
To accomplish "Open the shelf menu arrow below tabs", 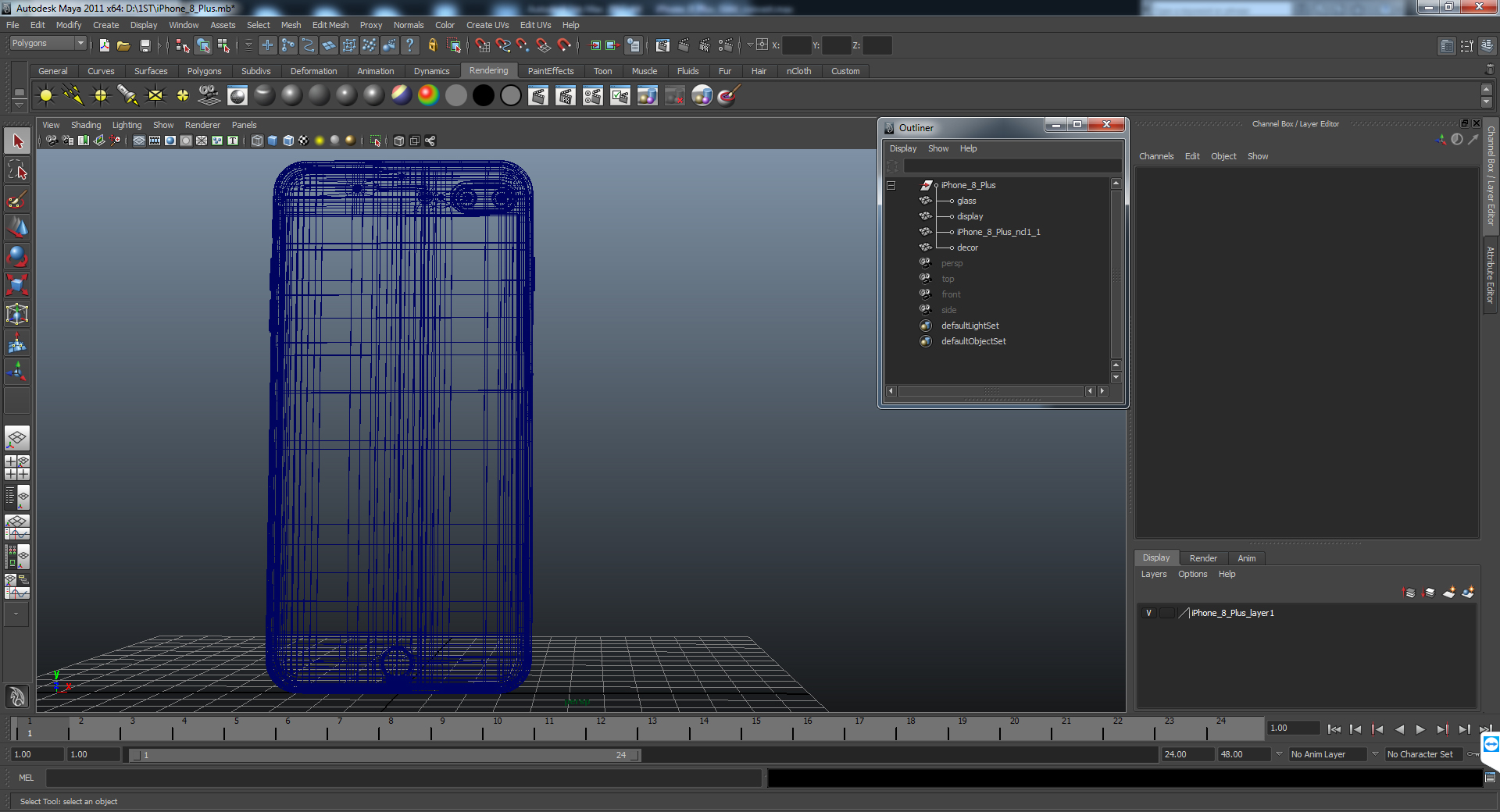I will (x=20, y=105).
